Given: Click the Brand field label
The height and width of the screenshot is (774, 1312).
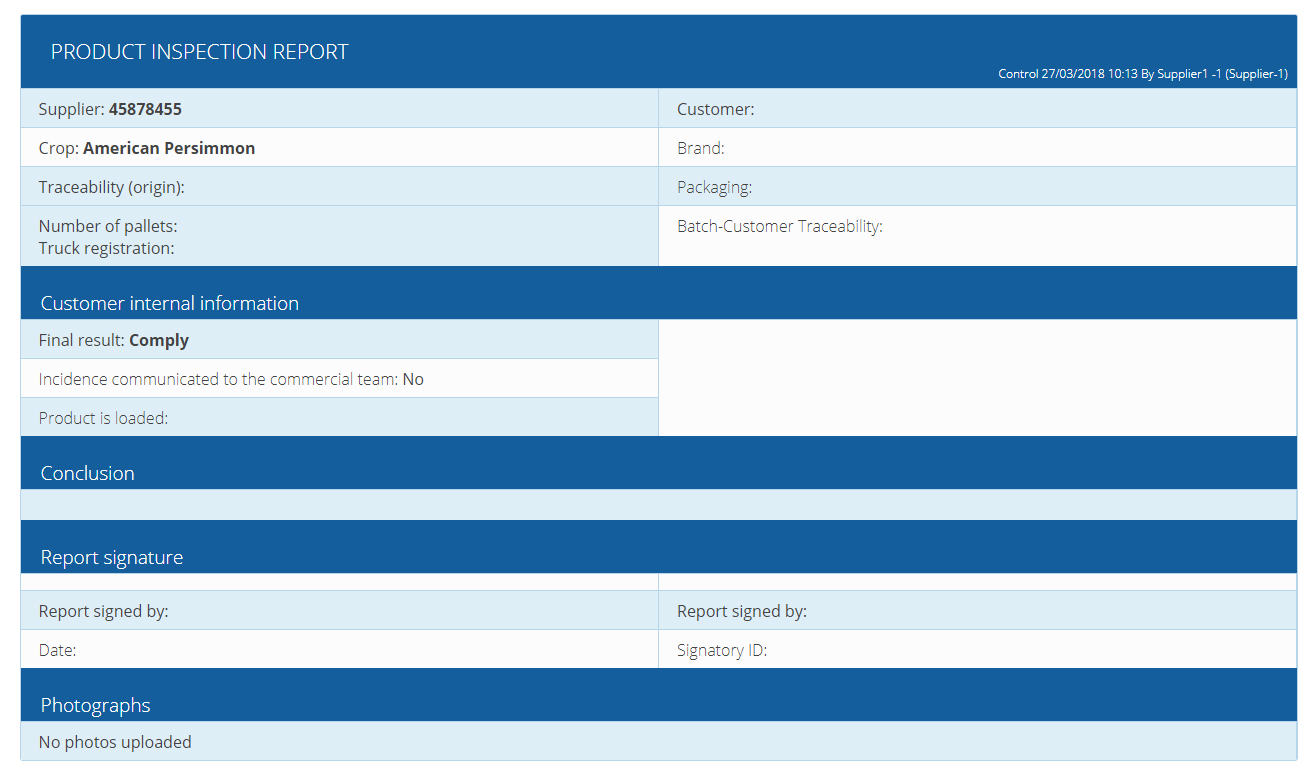Looking at the screenshot, I should tap(700, 148).
